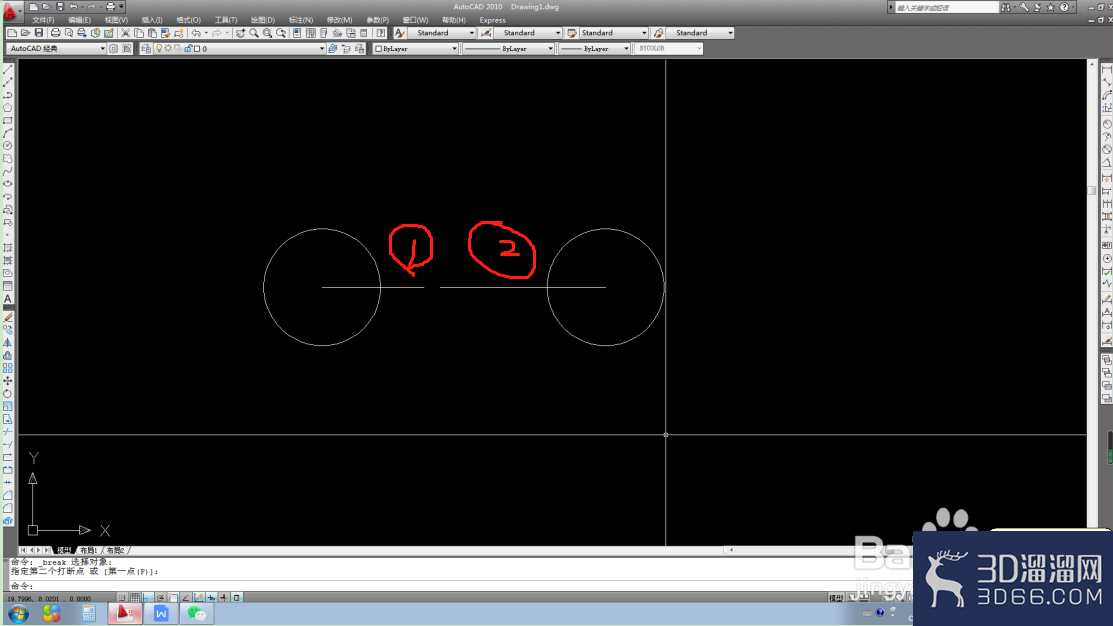This screenshot has height=626, width=1113.
Task: Open the Layer Properties Manager
Action: click(x=146, y=48)
